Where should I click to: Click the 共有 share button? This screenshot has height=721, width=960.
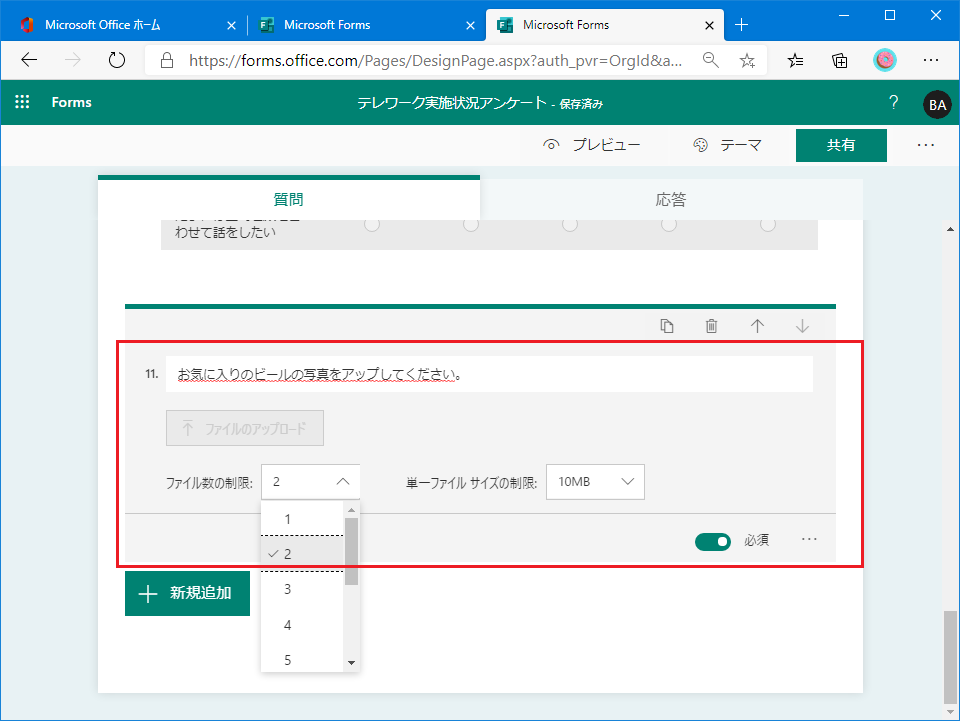click(x=841, y=145)
